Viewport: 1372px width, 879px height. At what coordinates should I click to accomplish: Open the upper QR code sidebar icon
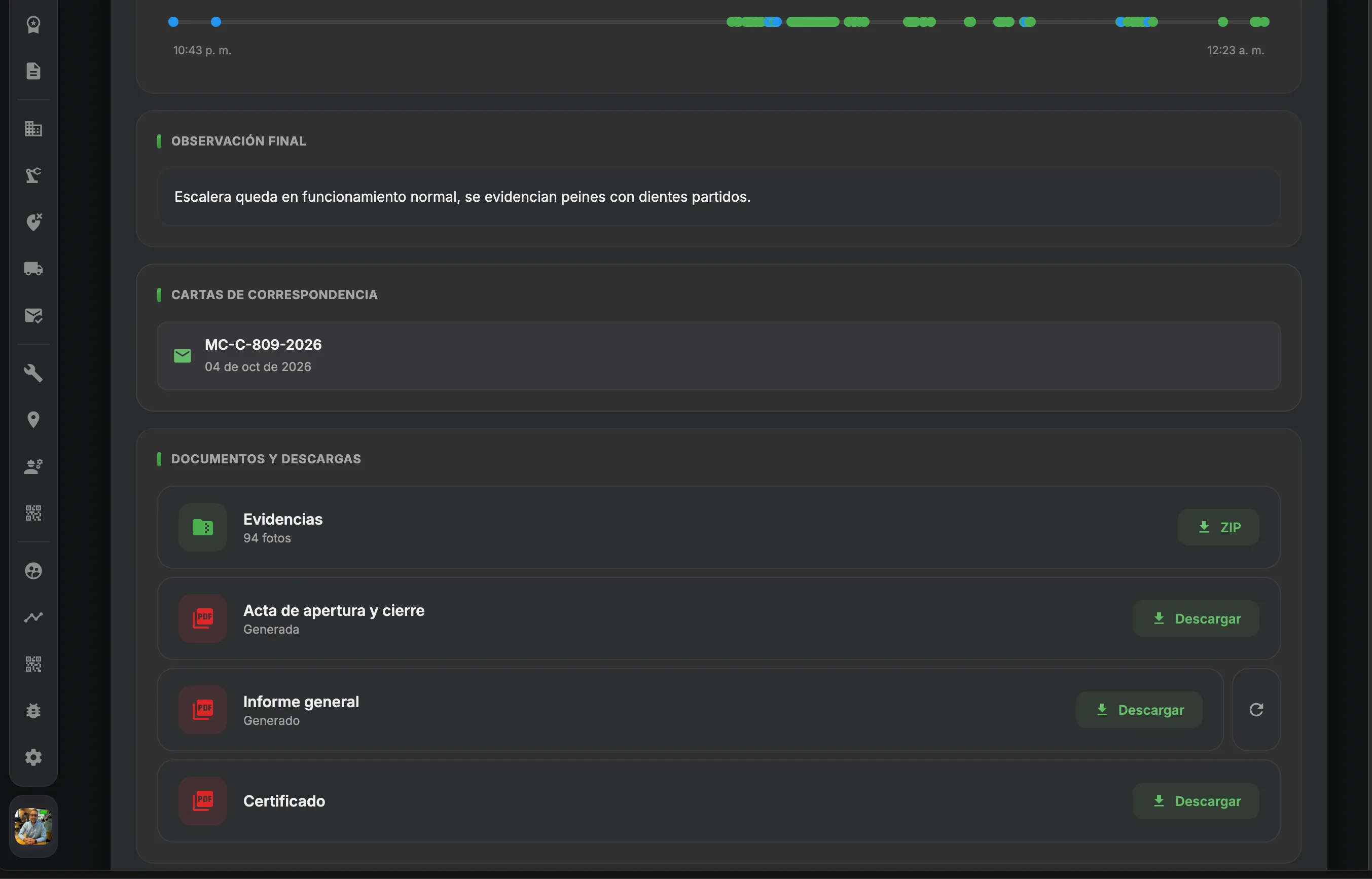33,513
